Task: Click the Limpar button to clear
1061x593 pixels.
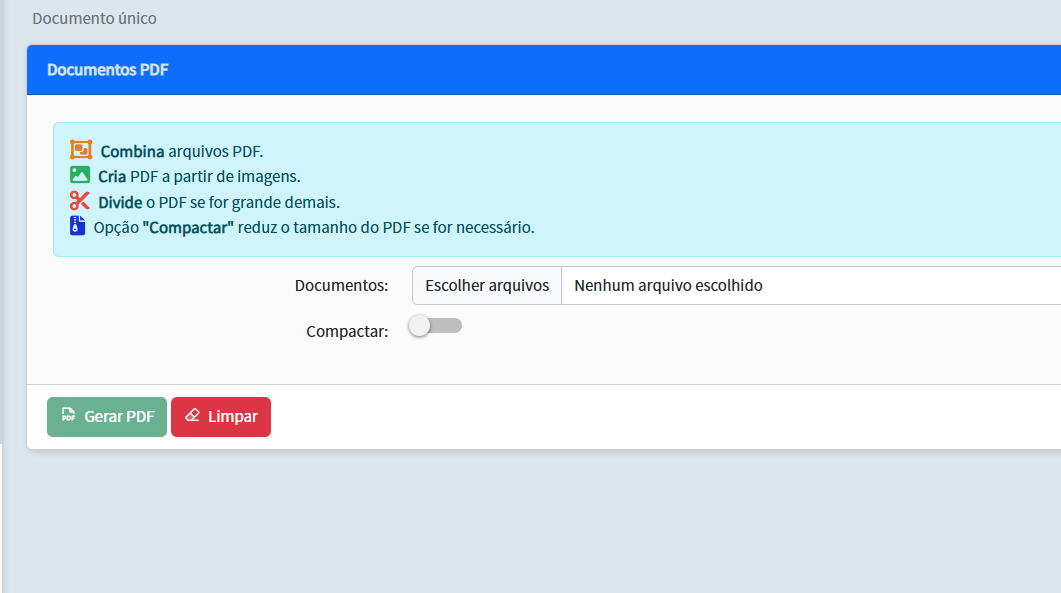Action: coord(220,416)
